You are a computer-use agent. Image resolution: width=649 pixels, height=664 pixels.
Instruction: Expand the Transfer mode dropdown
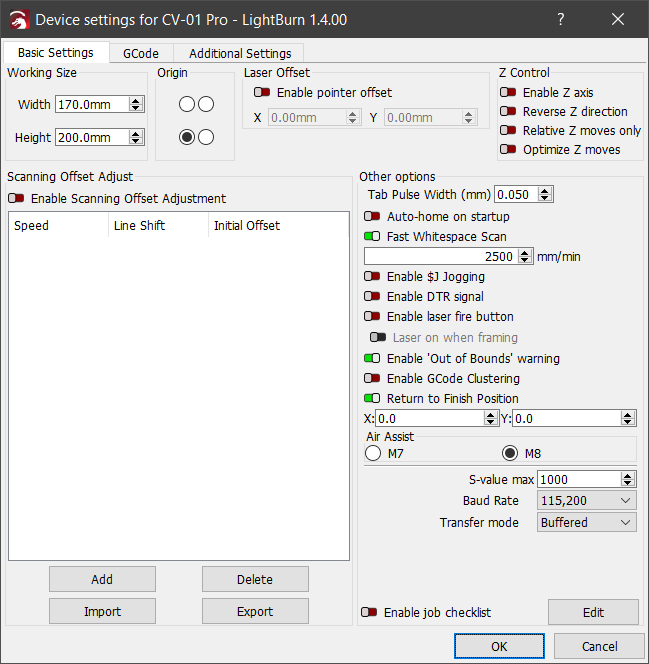tap(586, 522)
